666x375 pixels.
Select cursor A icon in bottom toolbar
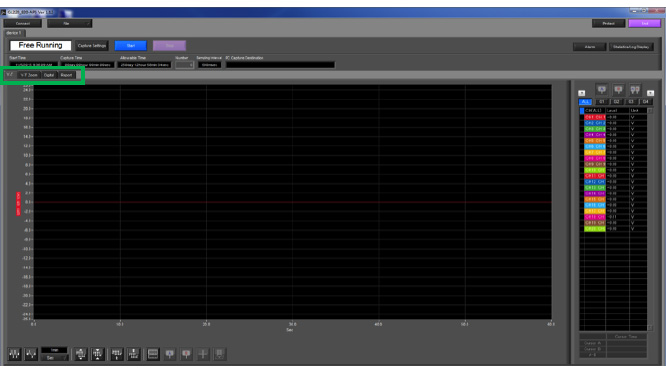tap(169, 353)
